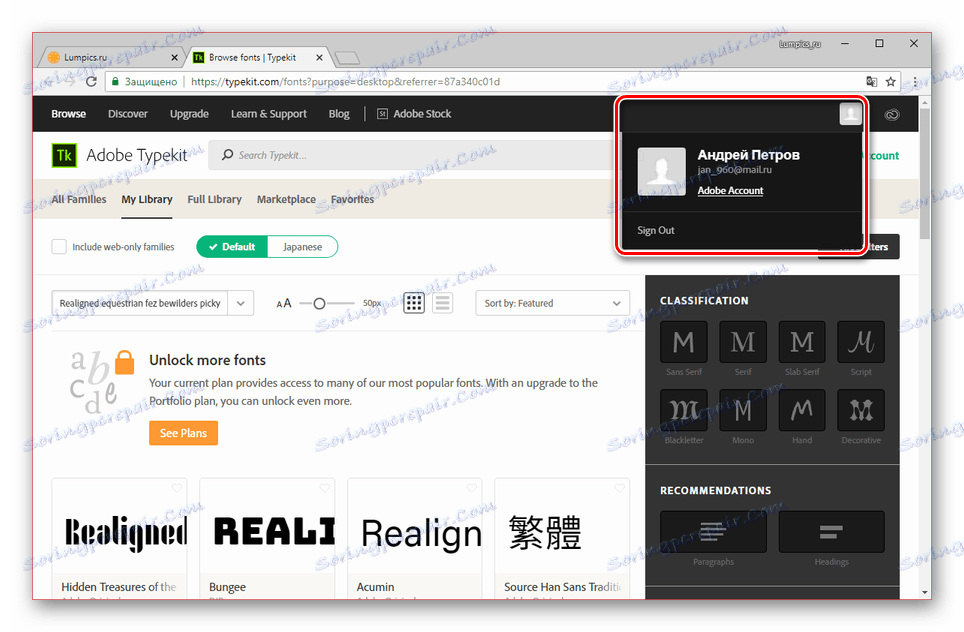Image resolution: width=964 pixels, height=632 pixels.
Task: Adjust the font size slider handle
Action: (x=319, y=303)
